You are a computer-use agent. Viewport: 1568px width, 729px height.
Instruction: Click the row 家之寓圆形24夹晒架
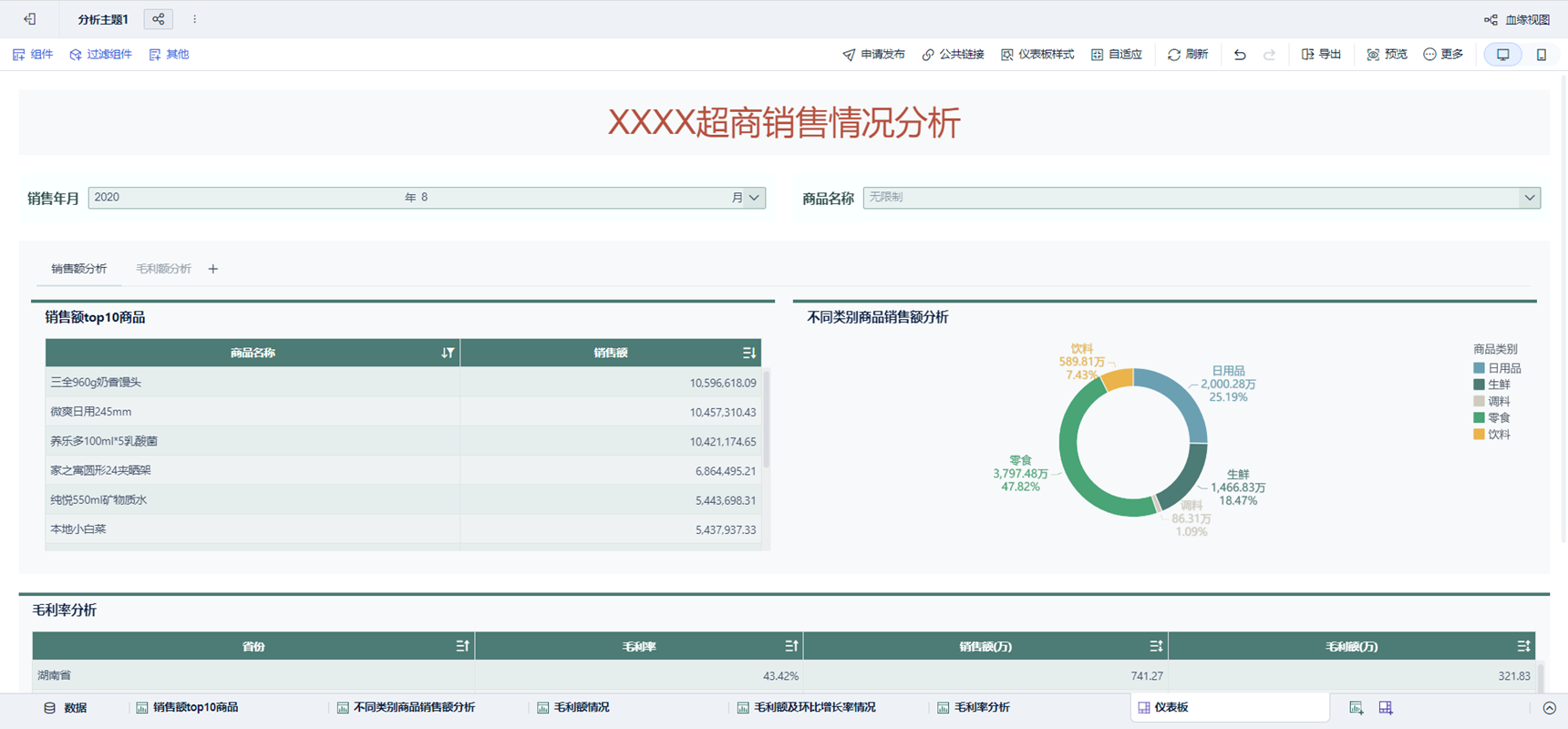pyautogui.click(x=403, y=471)
